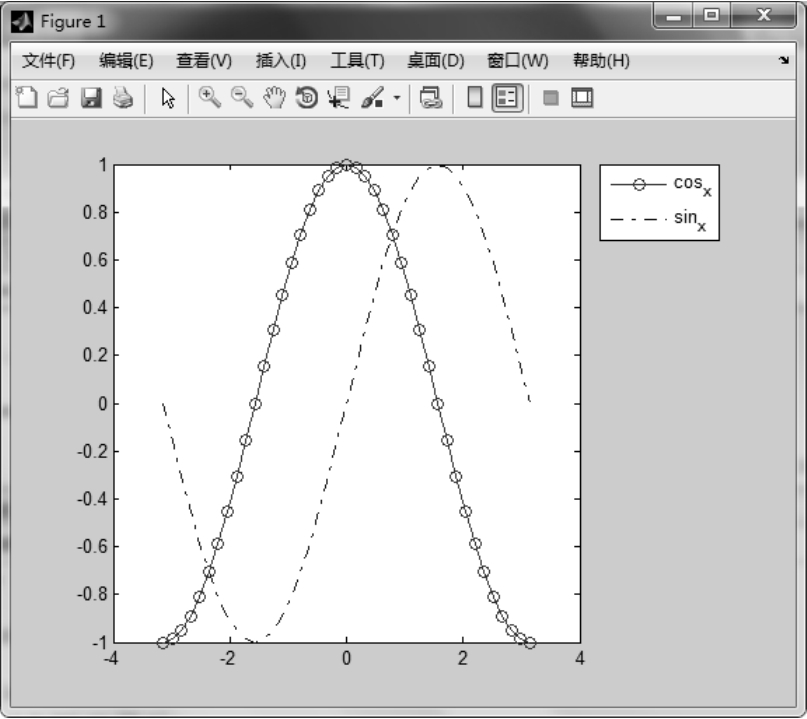This screenshot has height=719, width=807.
Task: Select the Data Cursor tool
Action: coord(338,98)
